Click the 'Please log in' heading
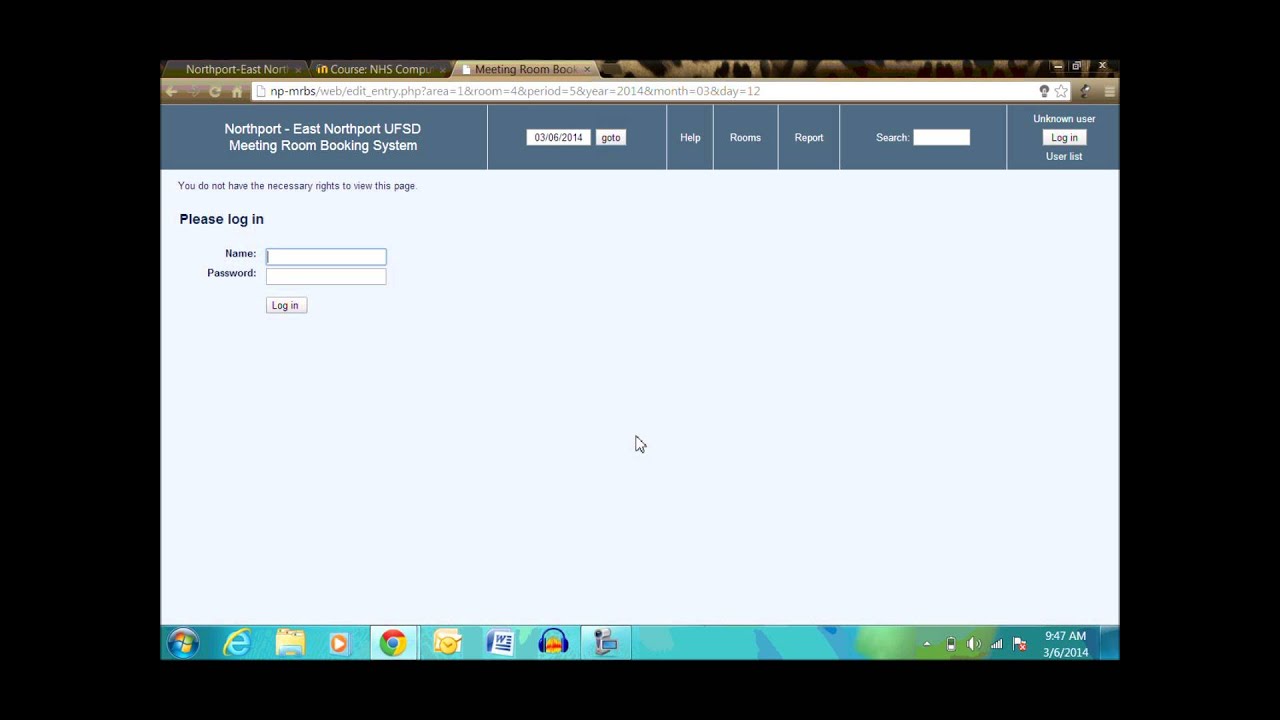This screenshot has width=1280, height=720. [x=222, y=219]
